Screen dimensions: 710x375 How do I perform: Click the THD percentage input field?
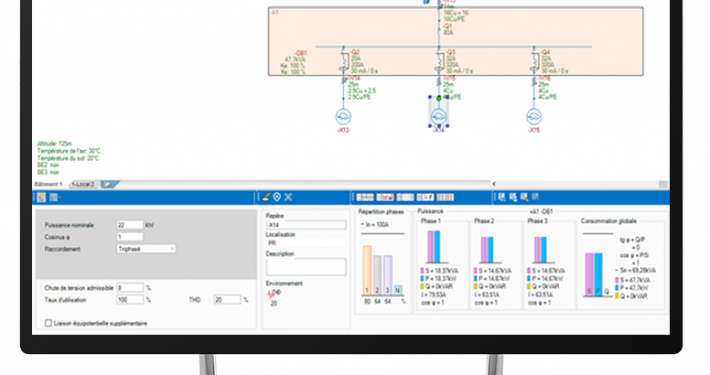(x=227, y=300)
